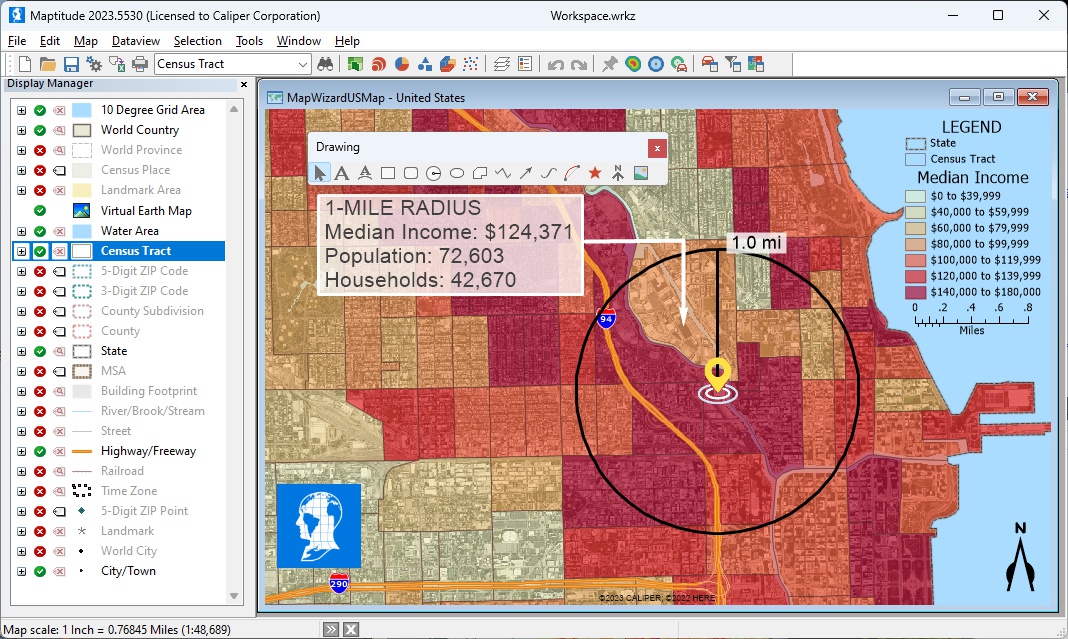Image resolution: width=1068 pixels, height=639 pixels.
Task: Pick the Rectangle drawing tool
Action: coord(388,173)
